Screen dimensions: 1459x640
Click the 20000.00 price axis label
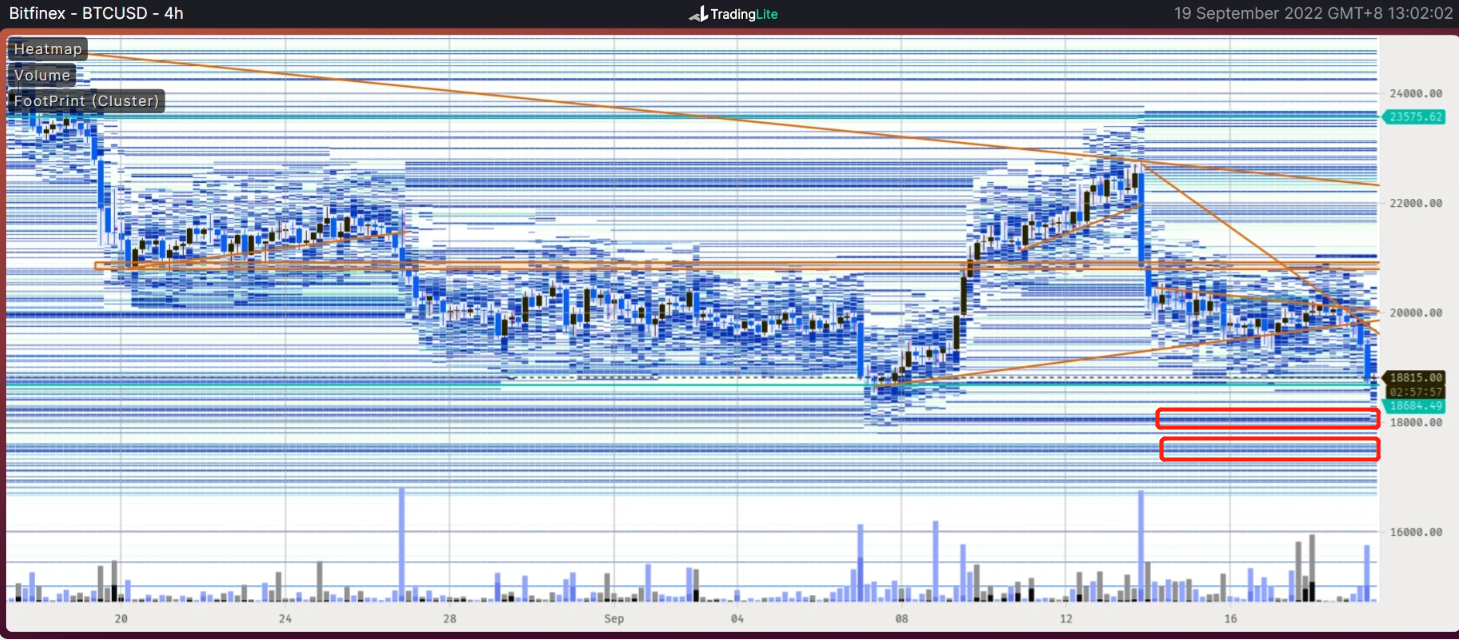[x=1415, y=312]
